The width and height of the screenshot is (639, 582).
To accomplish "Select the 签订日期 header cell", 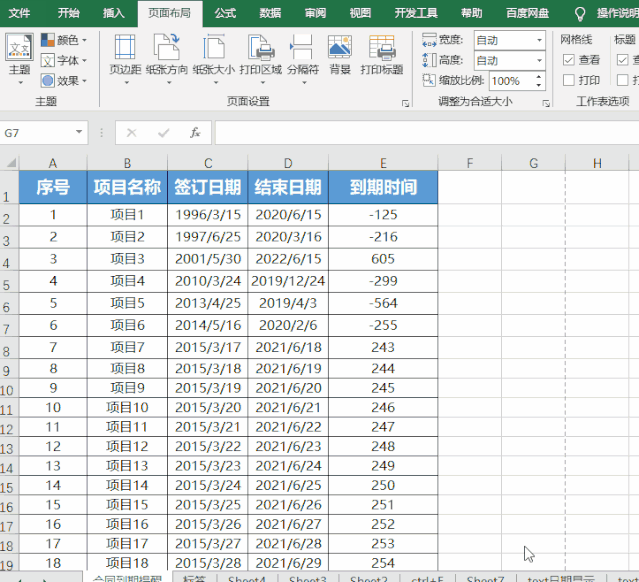I will click(208, 187).
